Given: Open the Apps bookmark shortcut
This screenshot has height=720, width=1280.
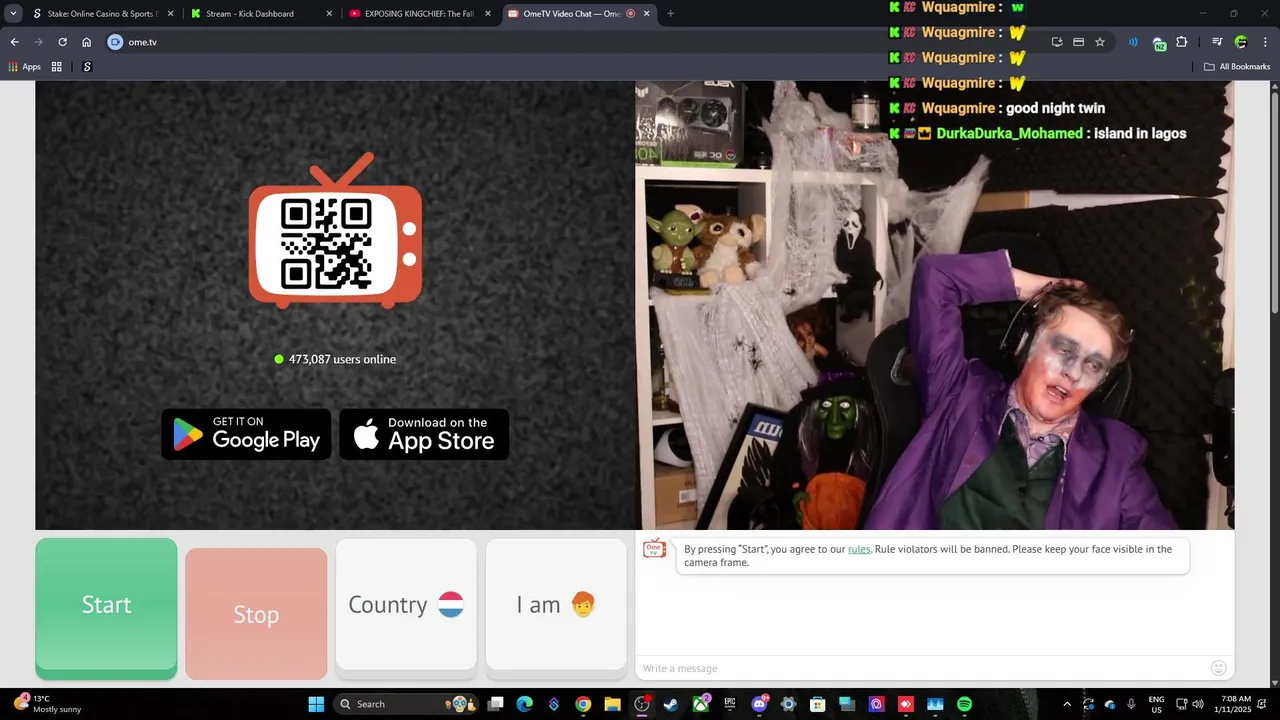Looking at the screenshot, I should click(x=25, y=67).
